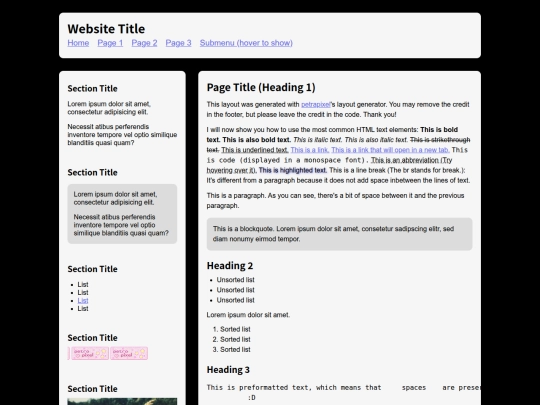The image size is (540, 405).
Task: Click the second Sorted list item
Action: (x=235, y=340)
